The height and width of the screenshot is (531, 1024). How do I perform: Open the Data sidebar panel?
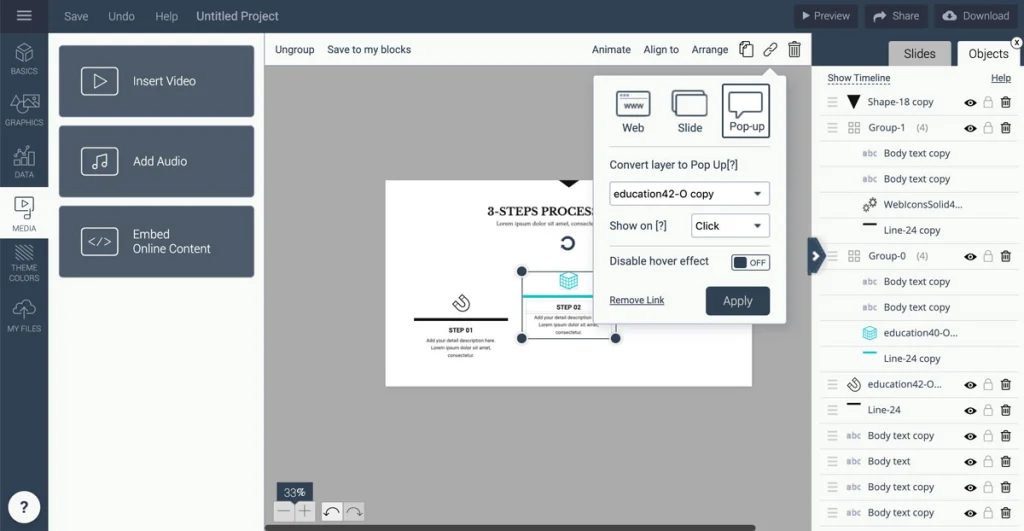click(24, 161)
